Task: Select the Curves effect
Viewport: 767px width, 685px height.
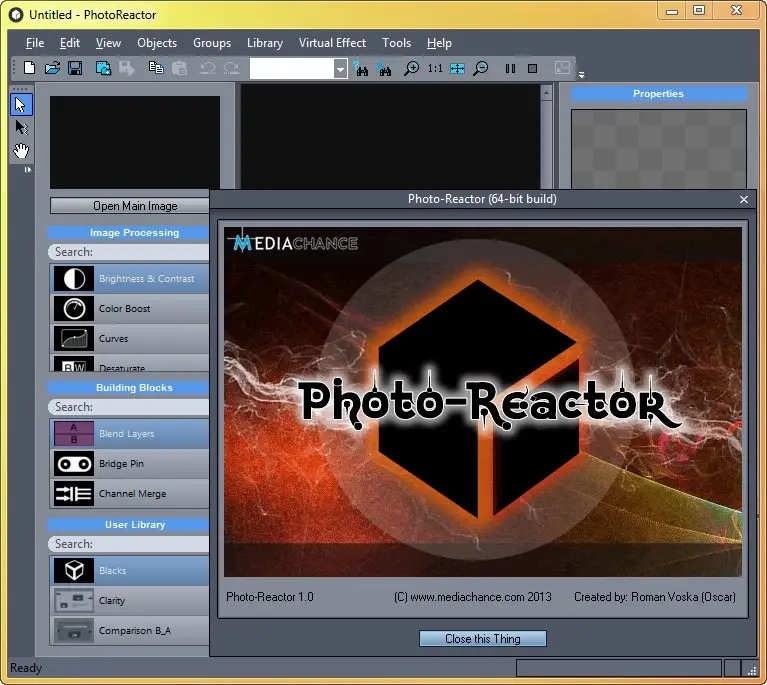Action: tap(130, 339)
